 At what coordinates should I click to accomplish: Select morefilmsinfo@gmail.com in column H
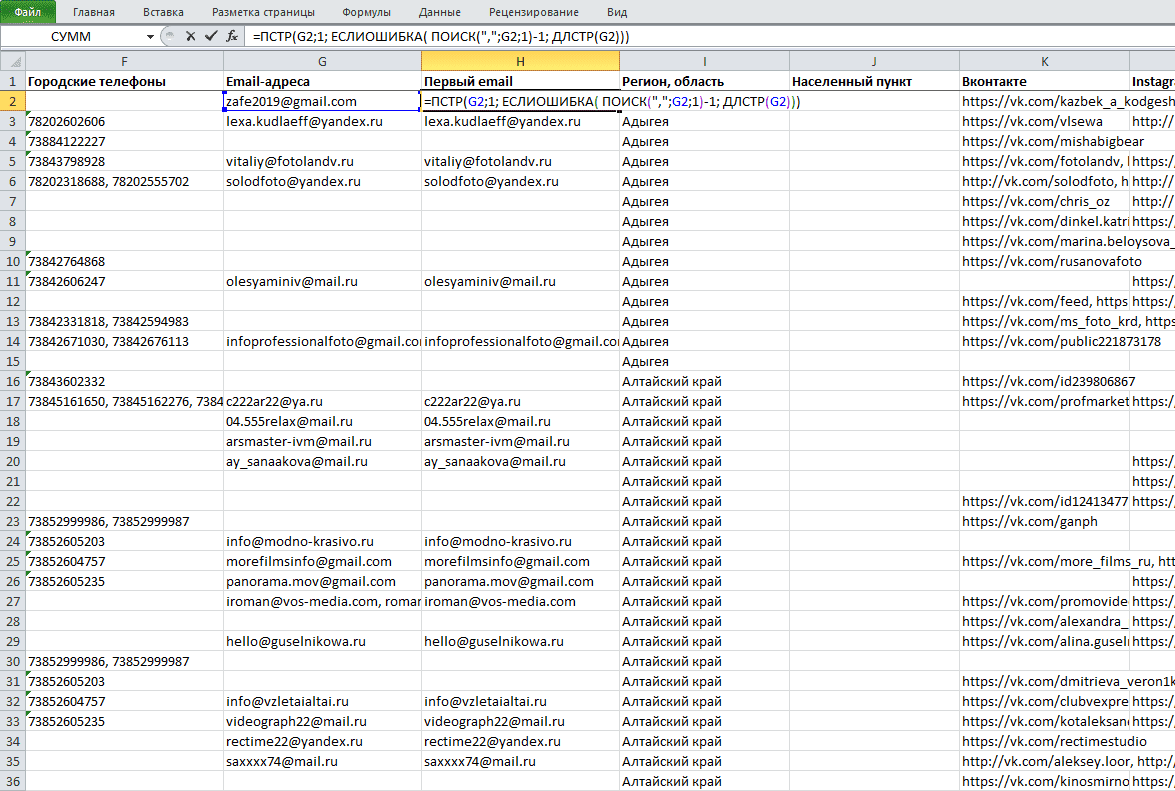tap(520, 561)
